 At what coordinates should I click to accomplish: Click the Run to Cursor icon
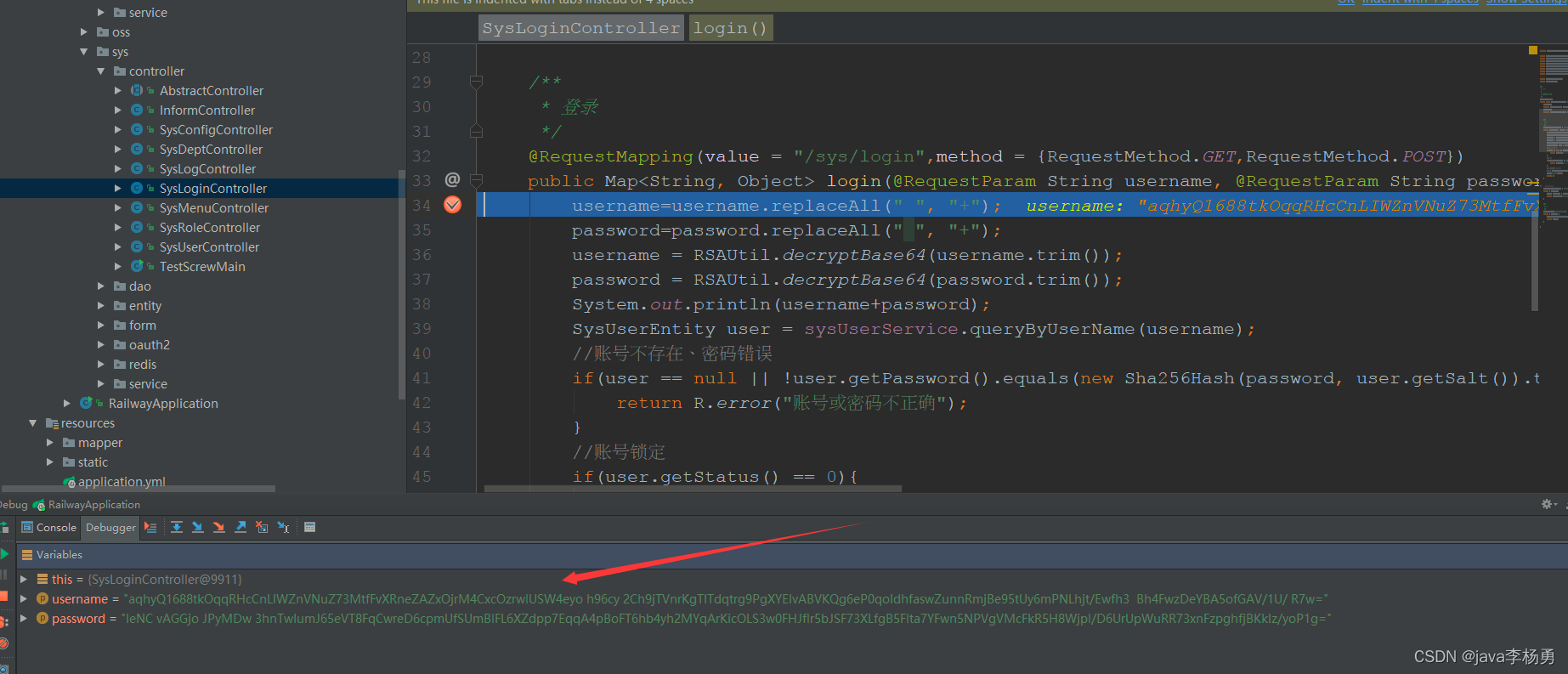[284, 527]
